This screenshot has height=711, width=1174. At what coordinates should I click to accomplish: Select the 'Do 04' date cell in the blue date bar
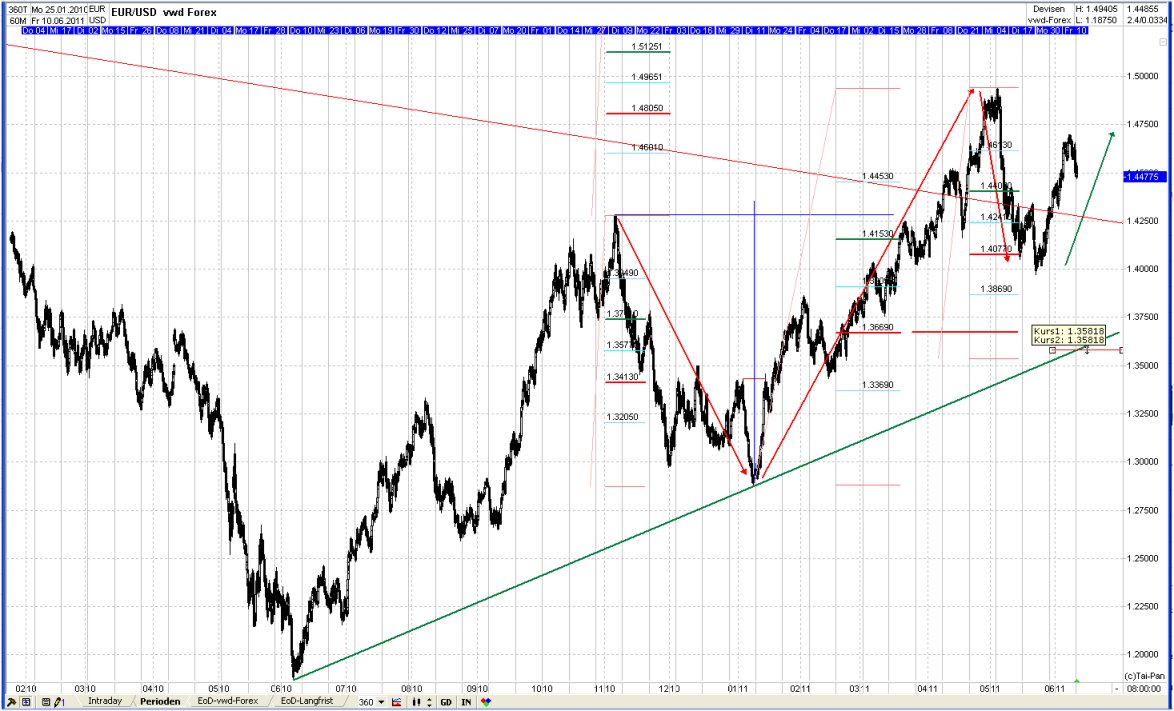point(34,31)
